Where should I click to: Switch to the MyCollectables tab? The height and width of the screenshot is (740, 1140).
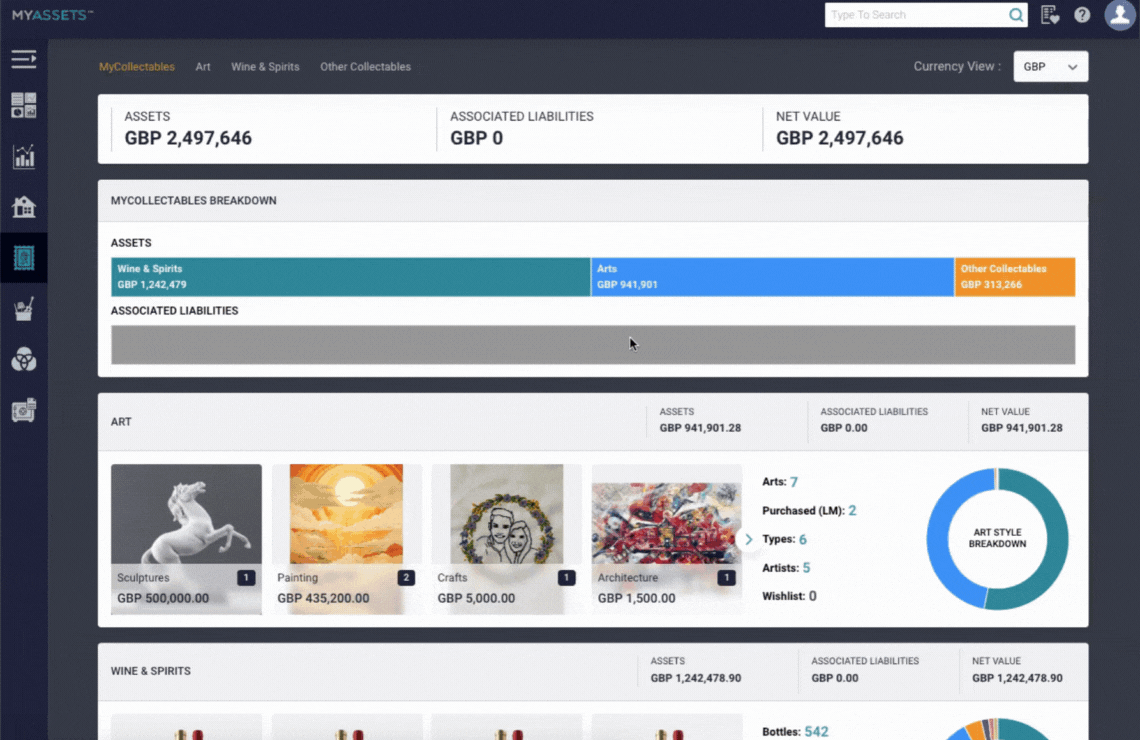click(x=137, y=66)
